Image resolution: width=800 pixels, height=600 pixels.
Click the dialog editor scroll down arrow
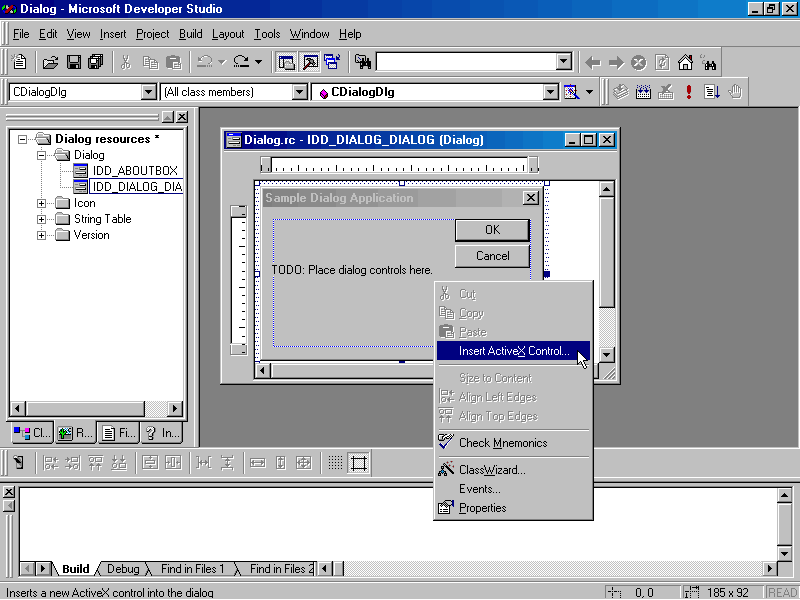pos(607,355)
